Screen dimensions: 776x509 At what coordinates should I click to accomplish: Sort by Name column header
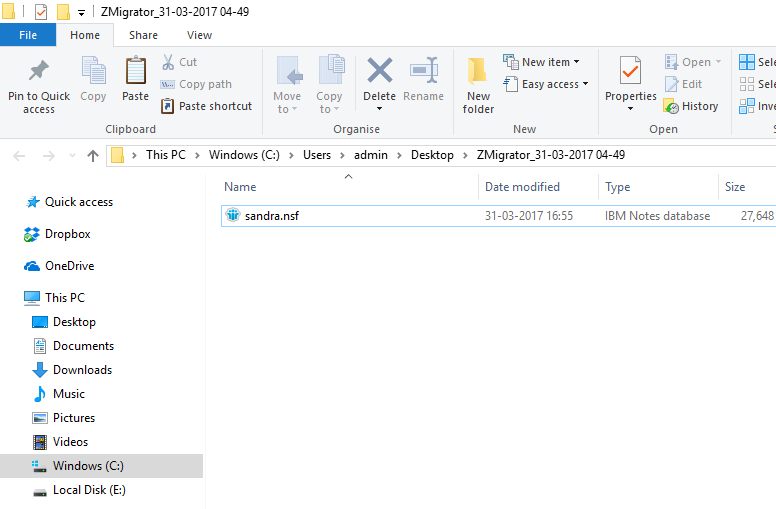pos(240,187)
